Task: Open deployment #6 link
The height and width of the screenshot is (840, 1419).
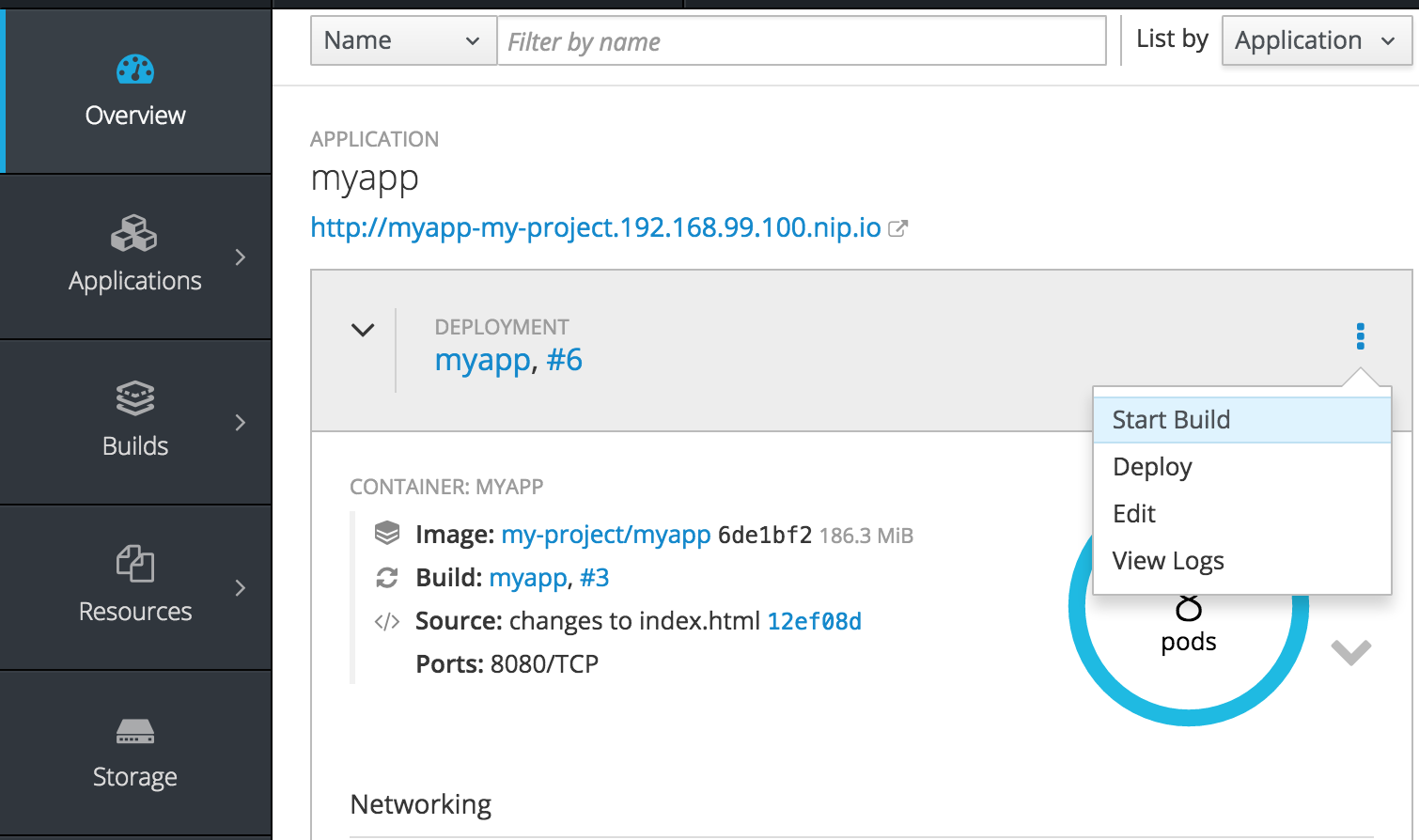Action: [x=564, y=360]
